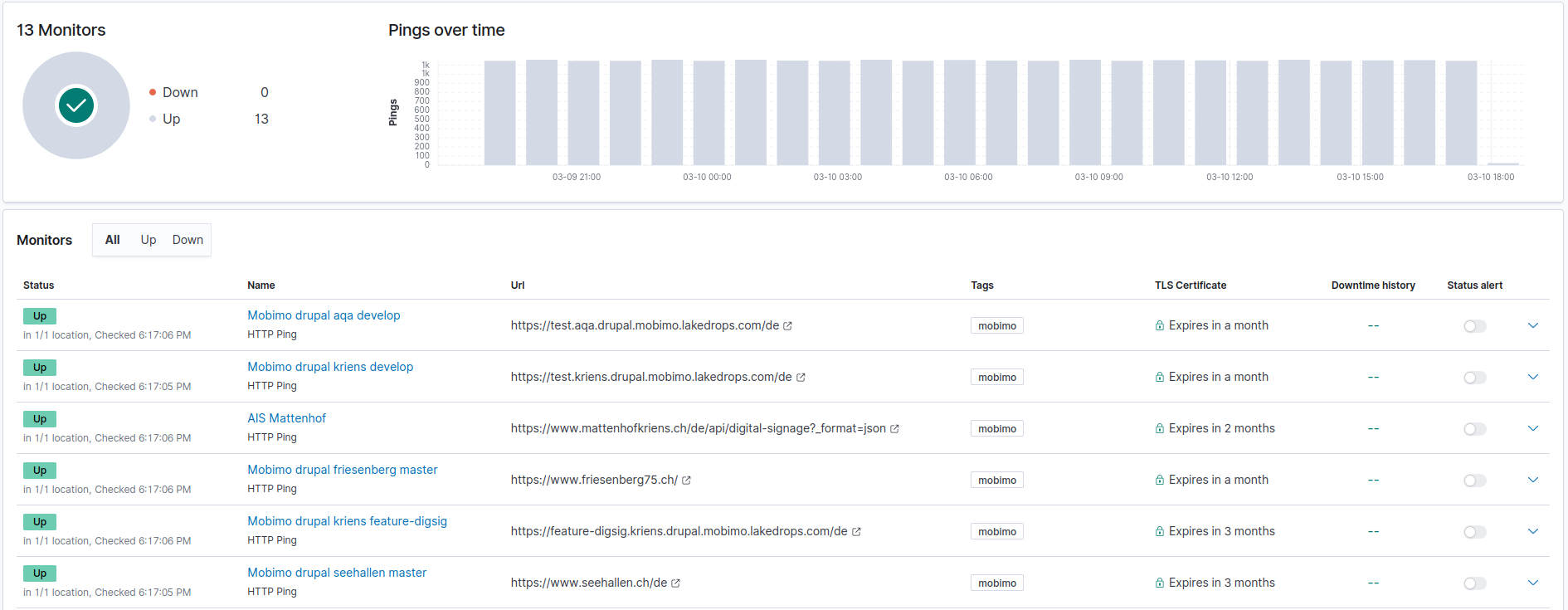1568x610 pixels.
Task: Toggle status alert for AIS Mattenhof
Action: (1474, 429)
